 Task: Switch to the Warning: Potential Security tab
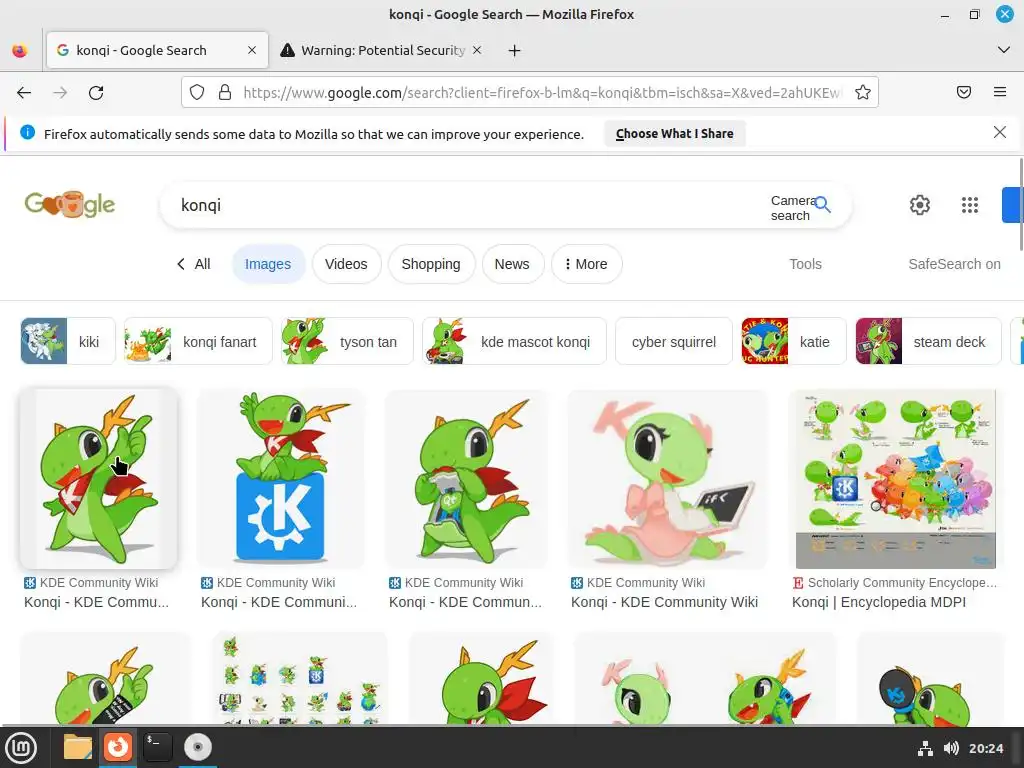point(381,50)
